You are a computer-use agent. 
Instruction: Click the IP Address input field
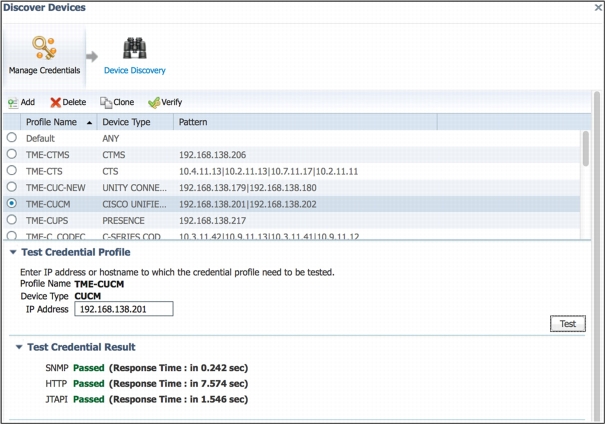tap(124, 309)
